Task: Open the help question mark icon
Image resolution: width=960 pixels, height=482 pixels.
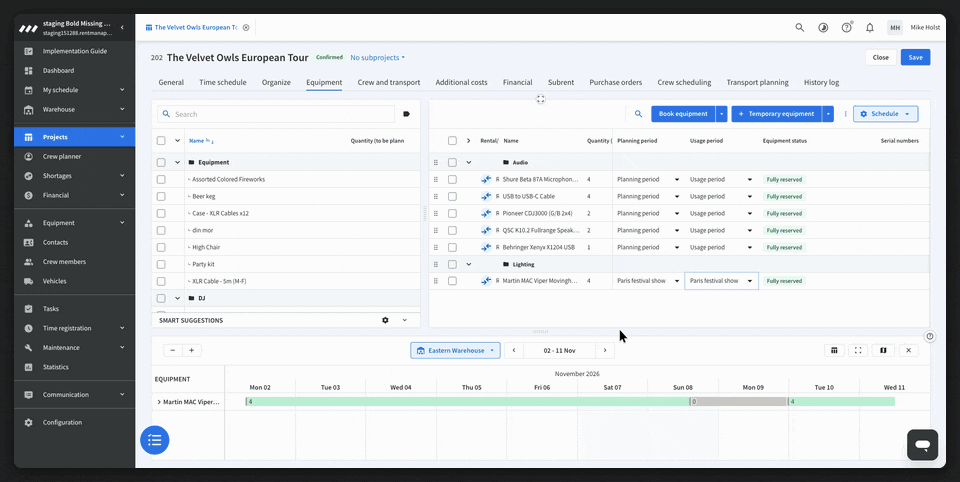Action: pos(846,28)
